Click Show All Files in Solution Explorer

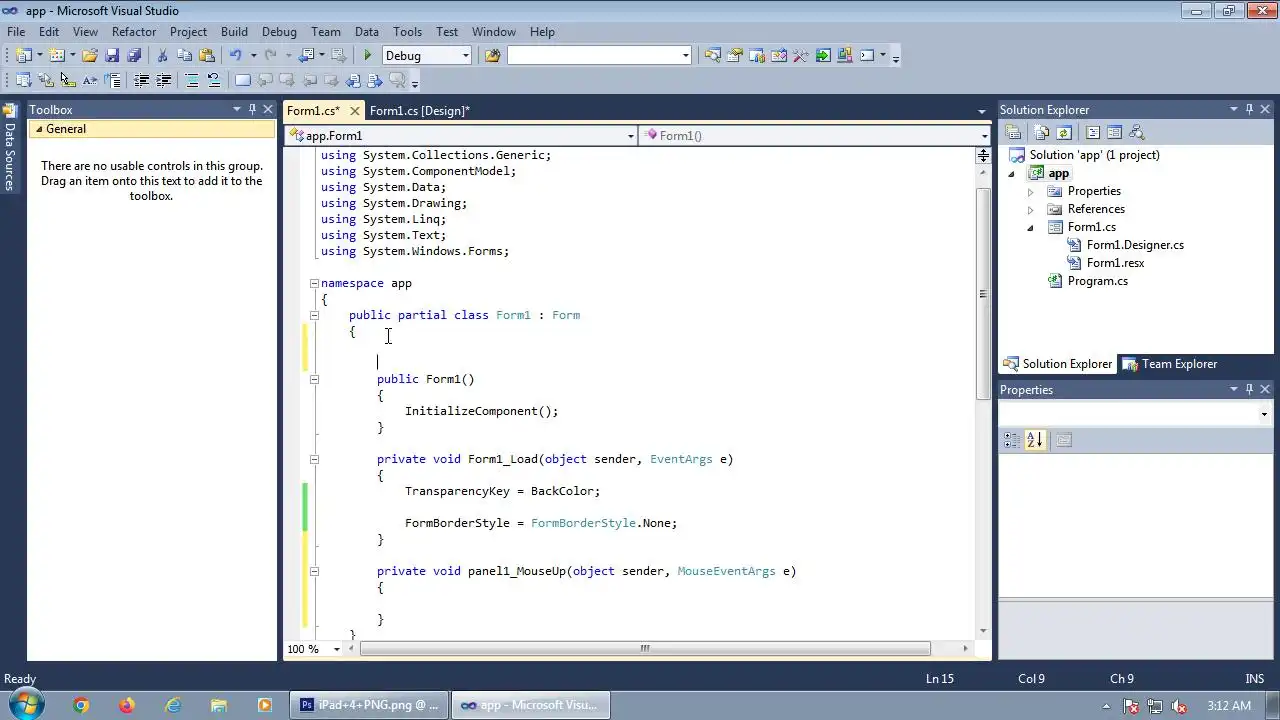[1041, 132]
